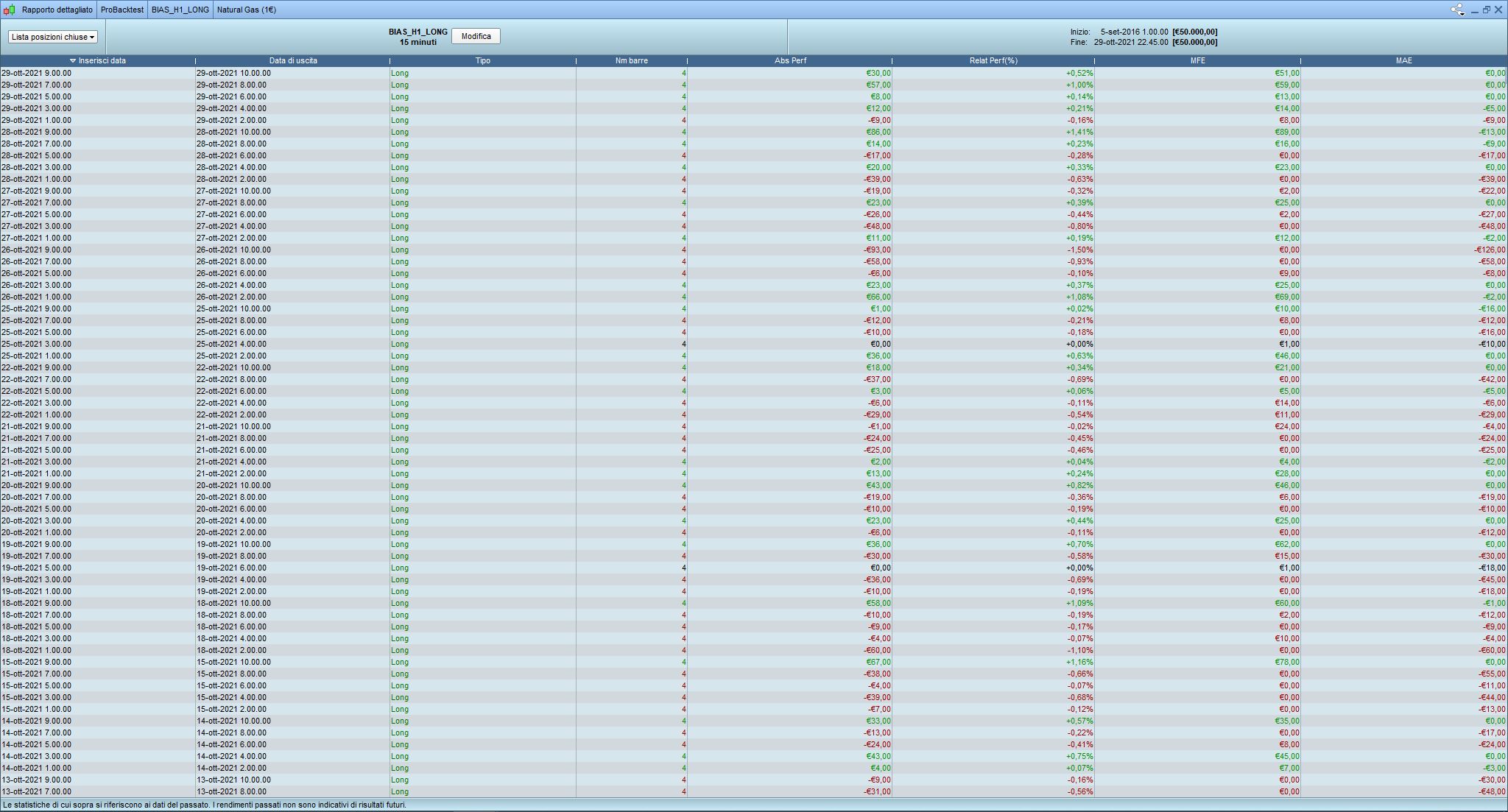The image size is (1508, 812).
Task: Click the descending sort arrow on Inserisci data
Action: 73,61
